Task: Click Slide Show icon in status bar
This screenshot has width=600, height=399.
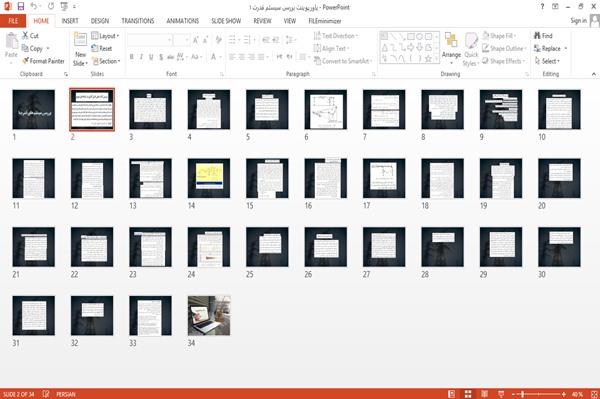Action: [501, 394]
